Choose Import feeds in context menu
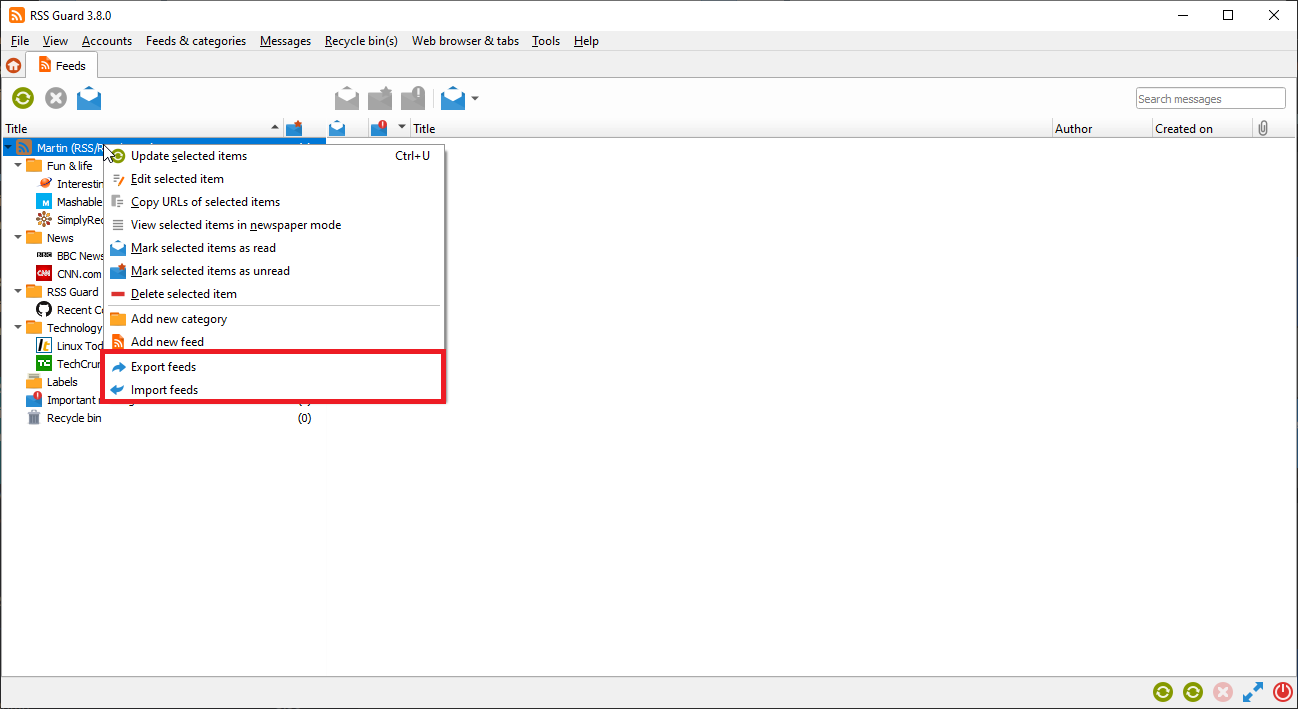Image resolution: width=1298 pixels, height=709 pixels. (164, 390)
